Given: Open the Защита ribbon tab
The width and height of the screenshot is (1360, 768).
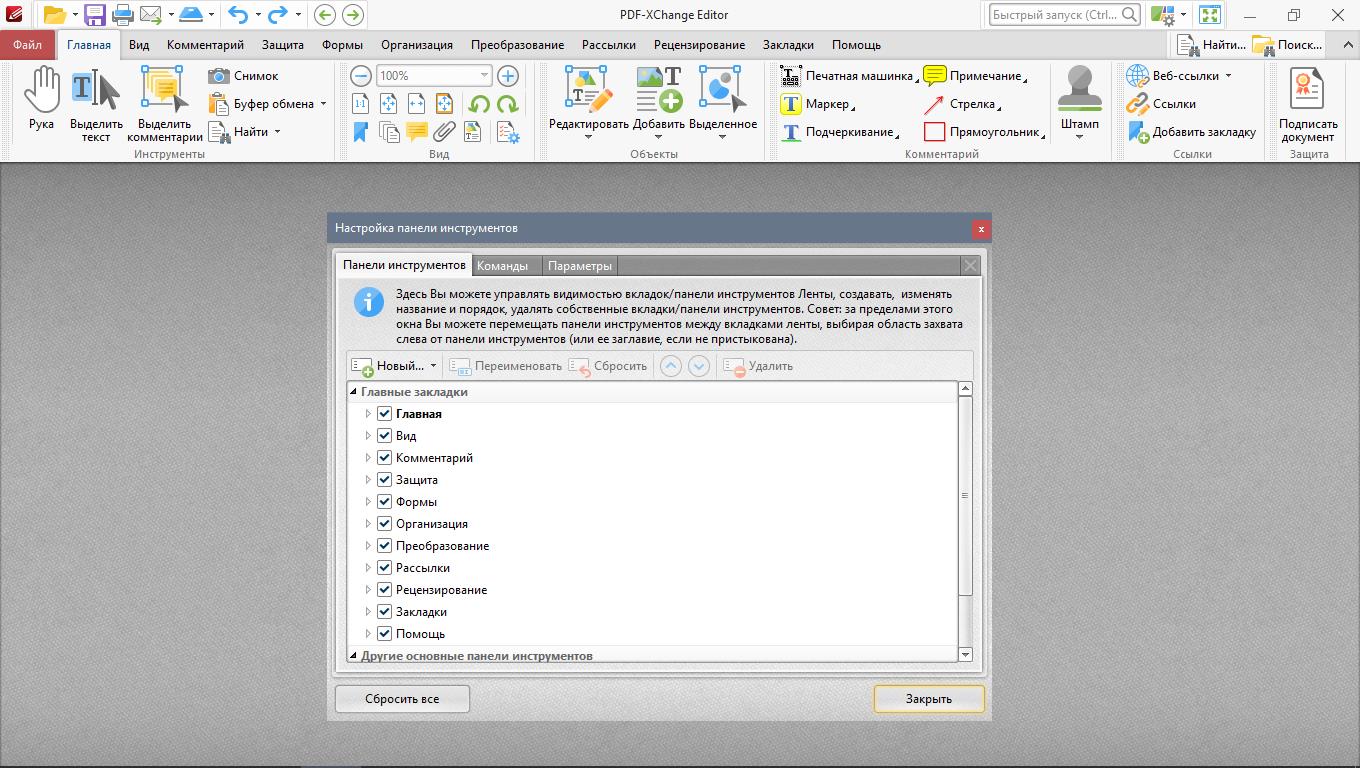Looking at the screenshot, I should click(283, 45).
